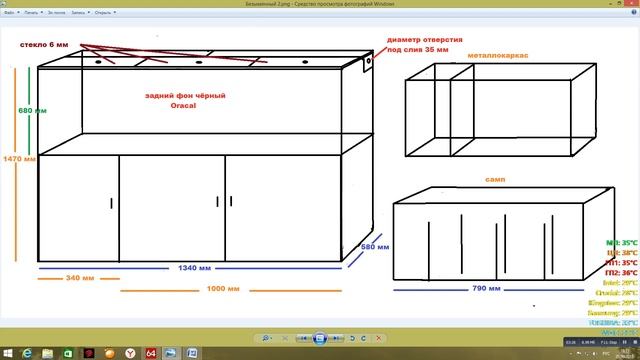
Task: Open the help icon in viewer menu bar
Action: click(x=634, y=12)
